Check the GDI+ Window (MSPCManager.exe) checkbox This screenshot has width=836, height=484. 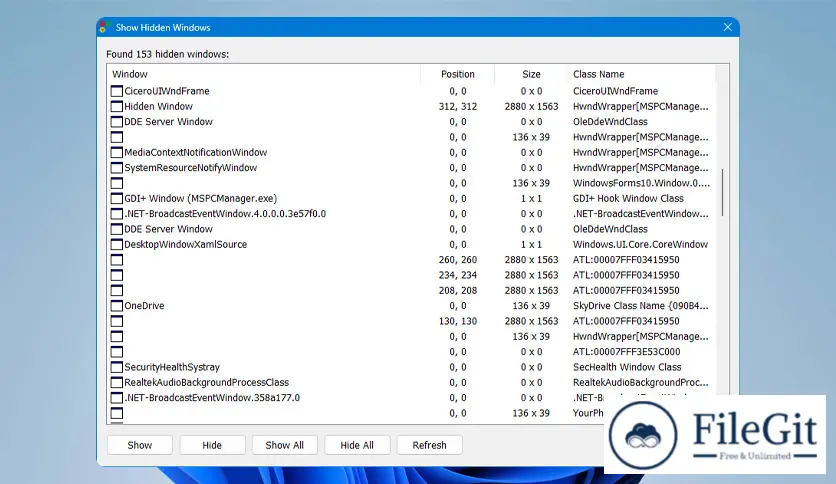[x=117, y=199]
